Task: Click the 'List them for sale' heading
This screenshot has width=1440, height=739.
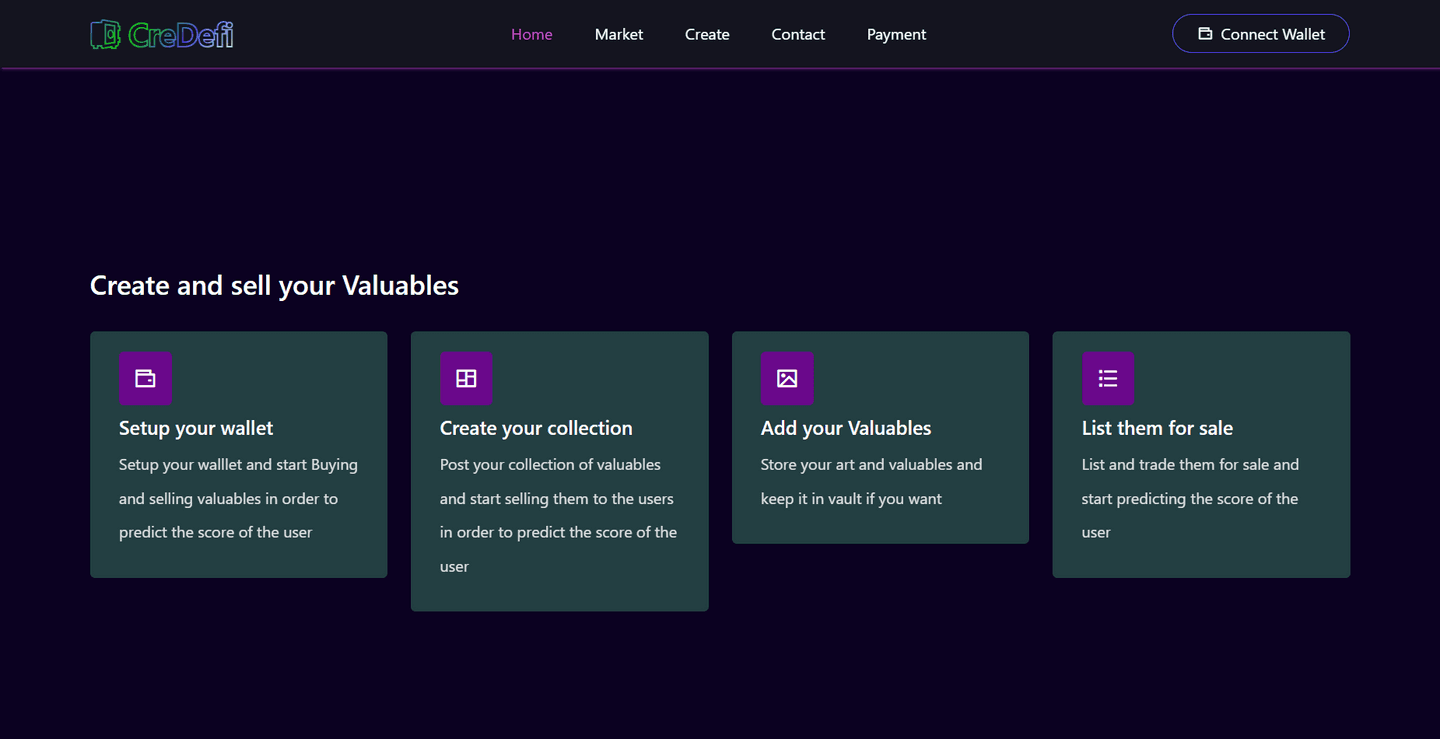Action: (x=1157, y=428)
